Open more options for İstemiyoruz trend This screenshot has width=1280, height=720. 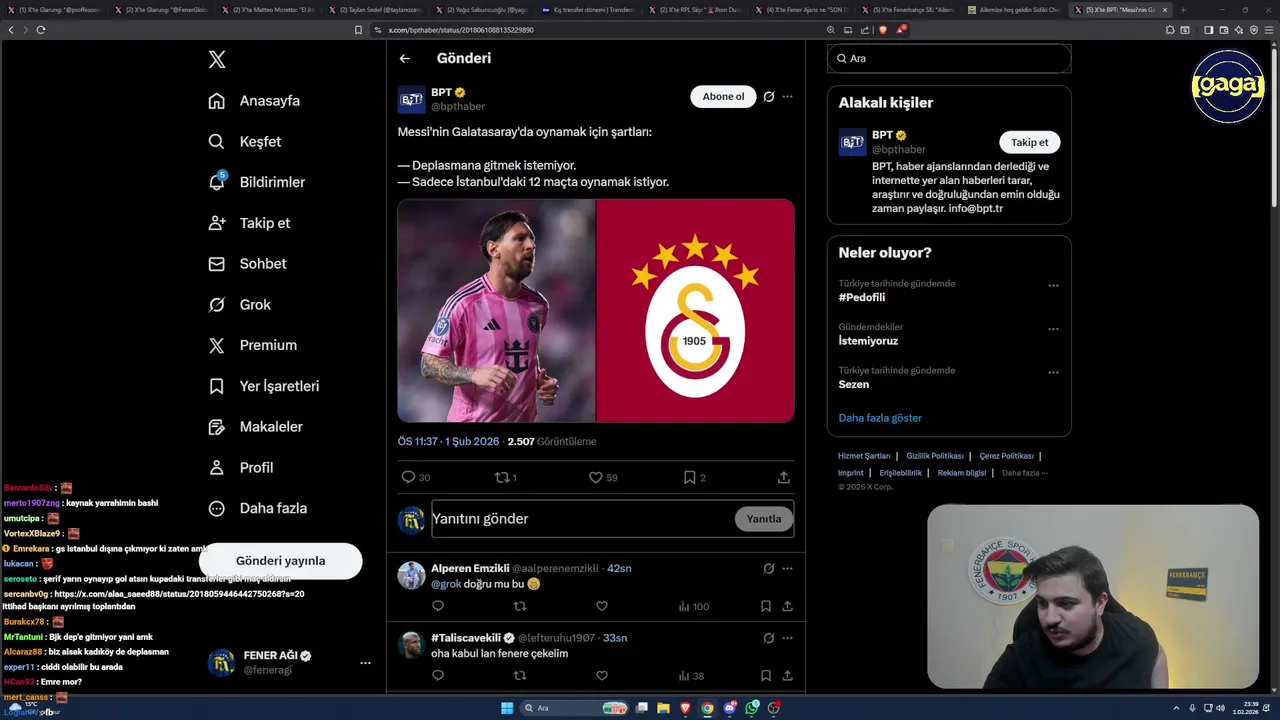coord(1053,329)
